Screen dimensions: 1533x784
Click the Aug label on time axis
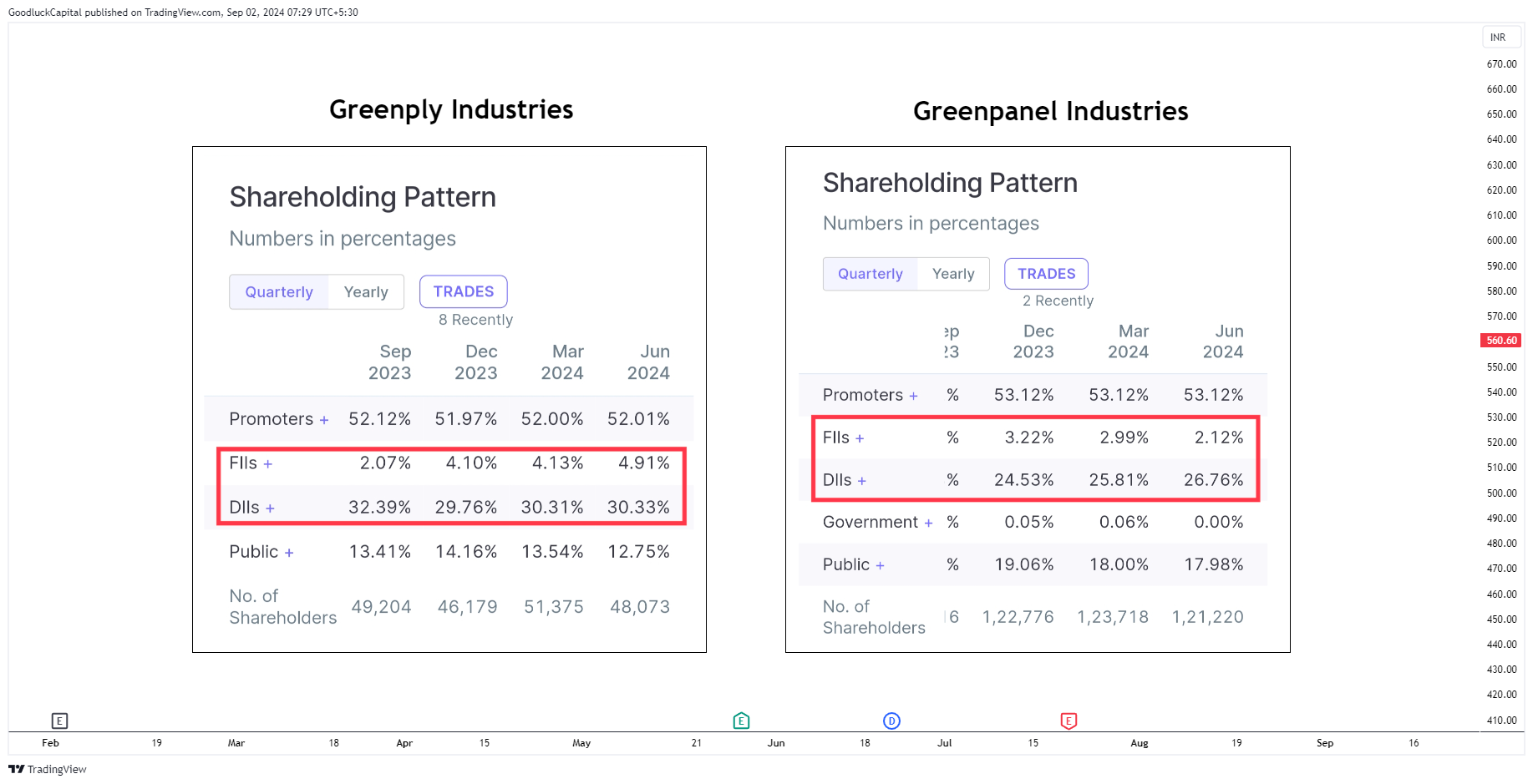point(1140,743)
